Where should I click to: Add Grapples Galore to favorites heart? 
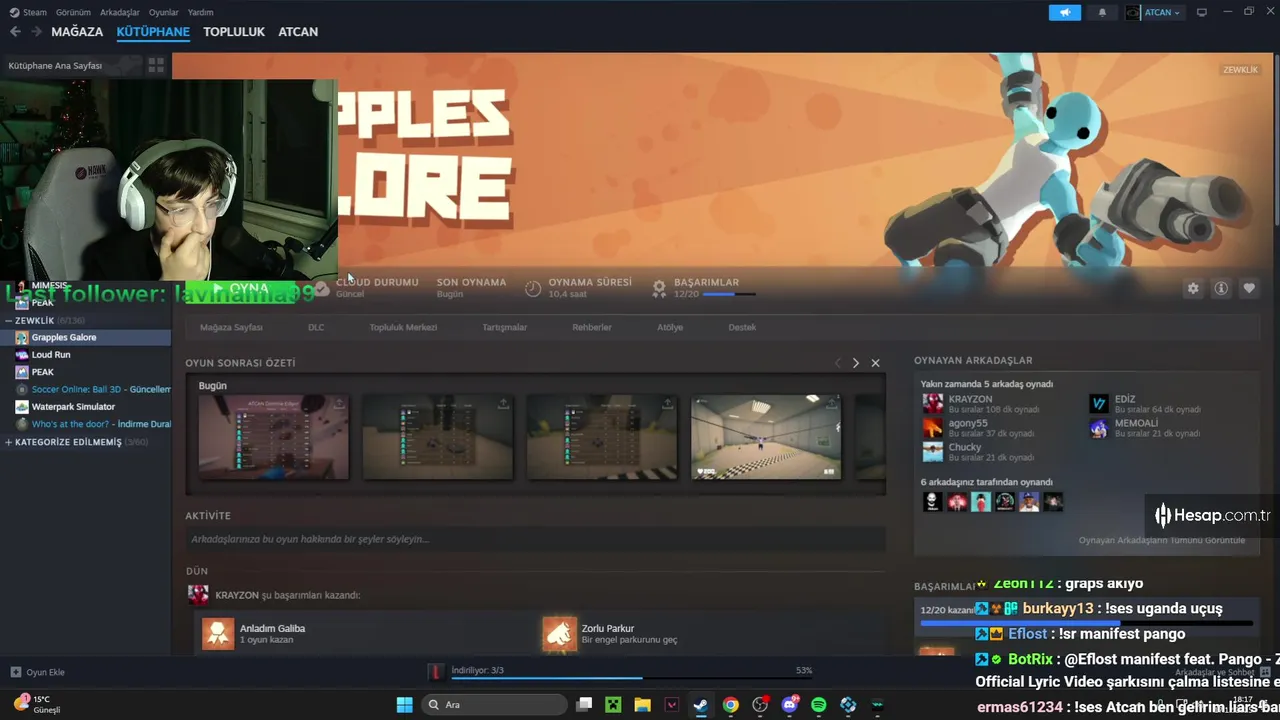[x=1249, y=288]
